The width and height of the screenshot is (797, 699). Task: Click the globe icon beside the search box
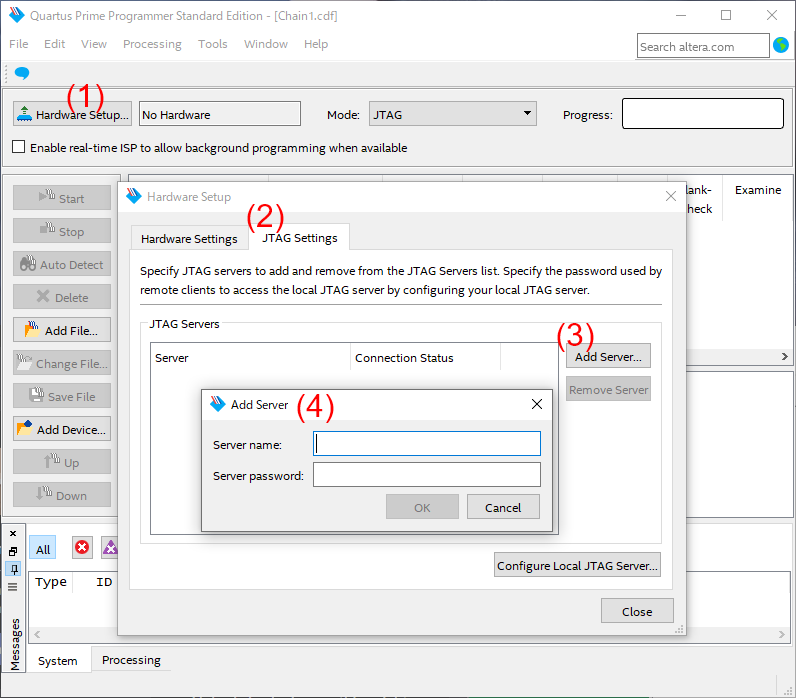[781, 45]
